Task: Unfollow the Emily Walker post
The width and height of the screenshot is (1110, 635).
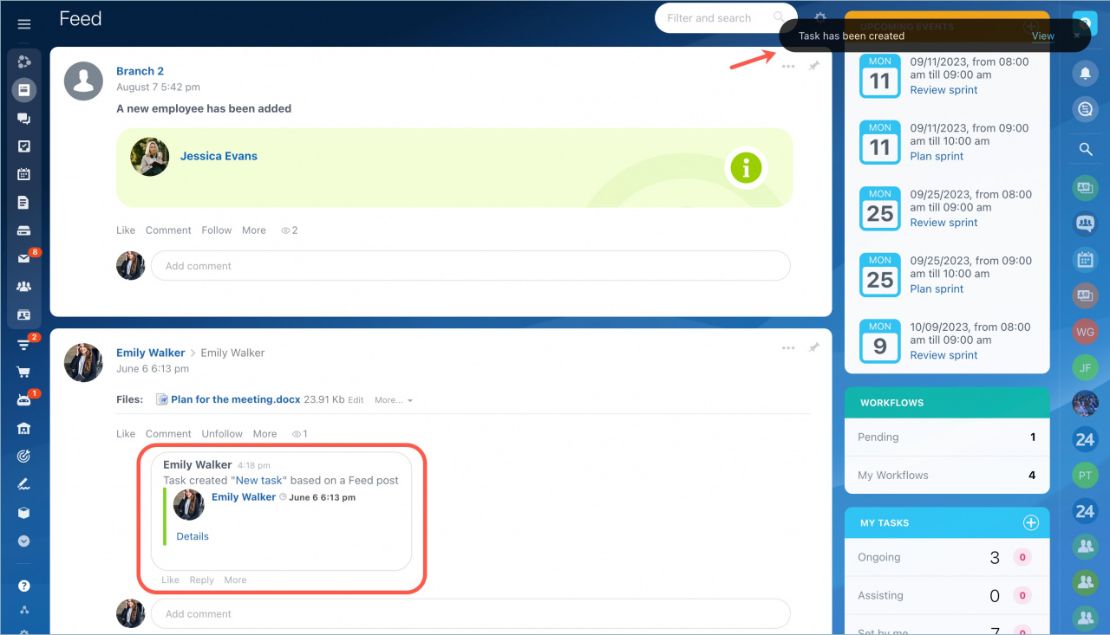Action: tap(222, 434)
